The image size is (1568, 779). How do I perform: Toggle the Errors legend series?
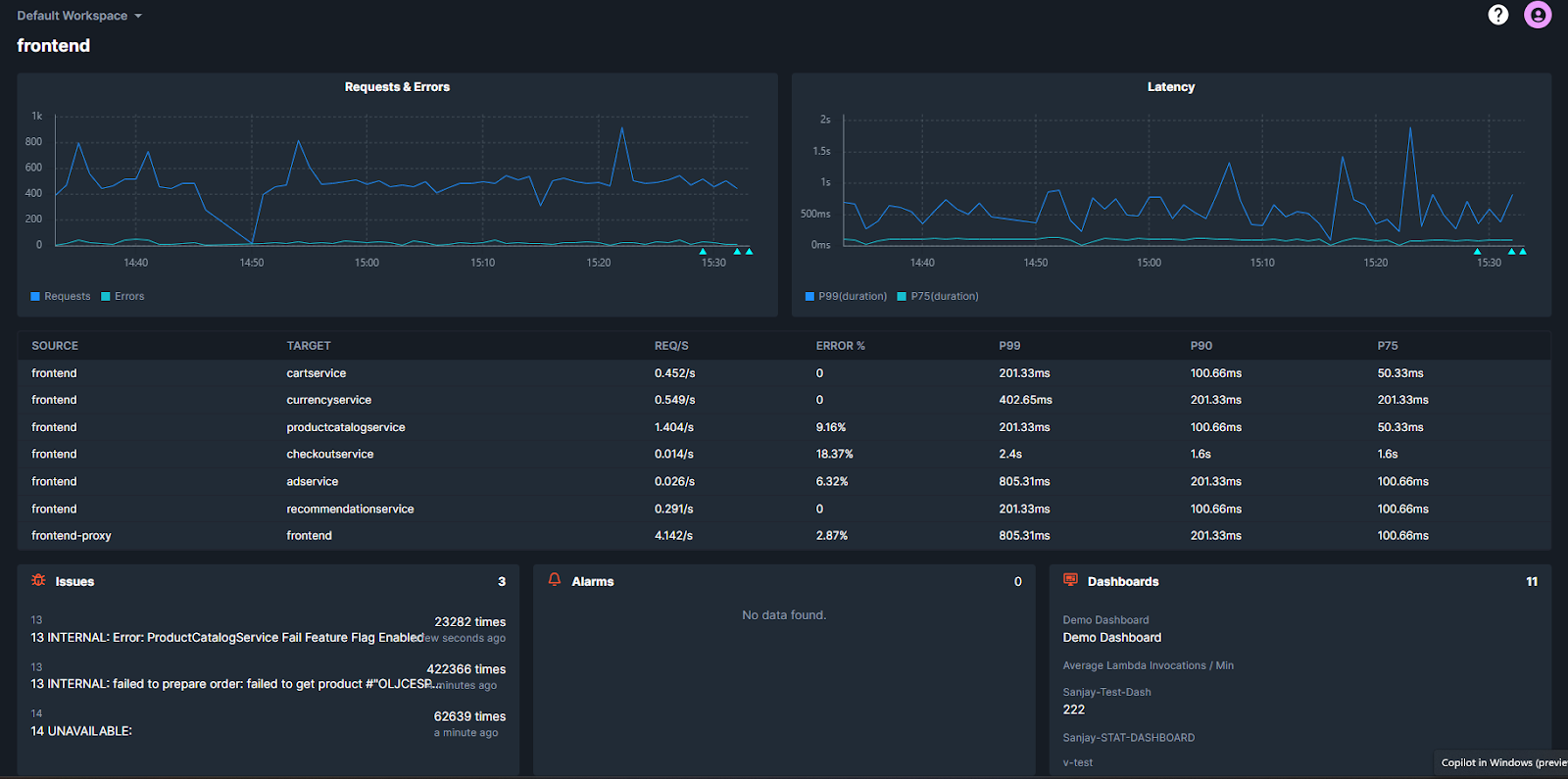[x=122, y=296]
